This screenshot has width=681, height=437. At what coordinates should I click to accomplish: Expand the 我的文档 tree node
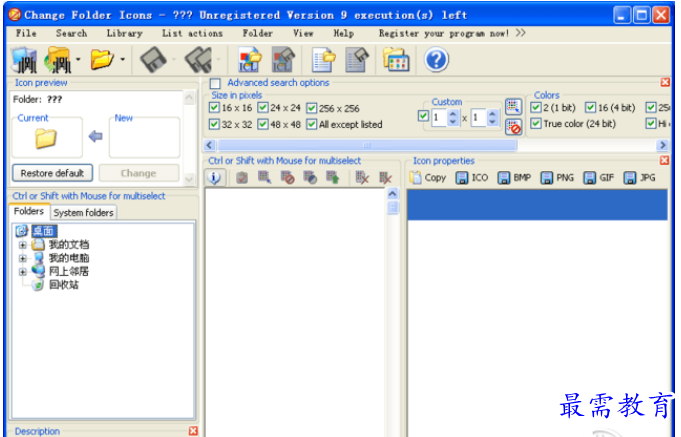tap(23, 244)
